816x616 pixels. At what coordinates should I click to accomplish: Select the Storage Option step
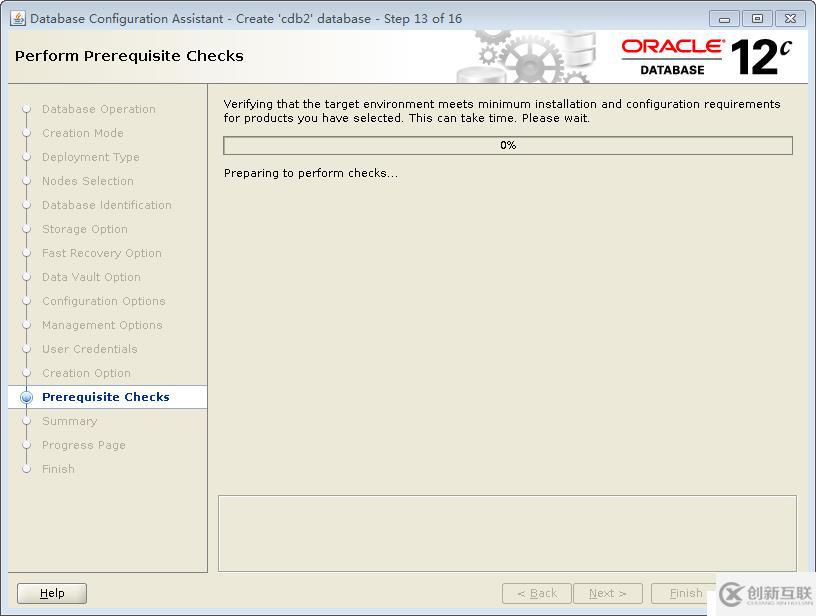click(84, 229)
